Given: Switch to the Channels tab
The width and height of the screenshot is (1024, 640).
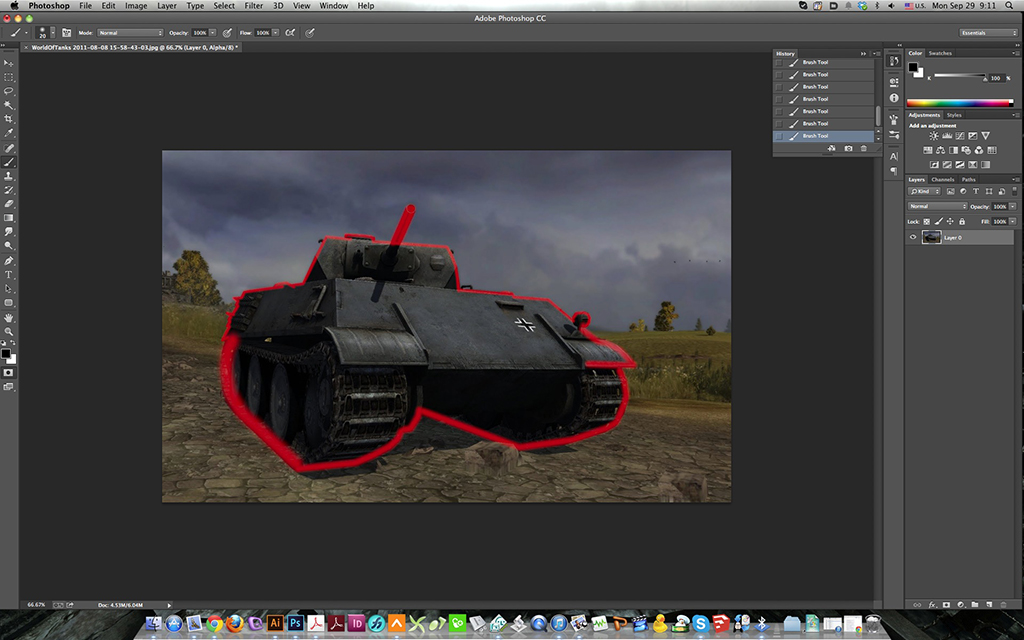Looking at the screenshot, I should [942, 179].
